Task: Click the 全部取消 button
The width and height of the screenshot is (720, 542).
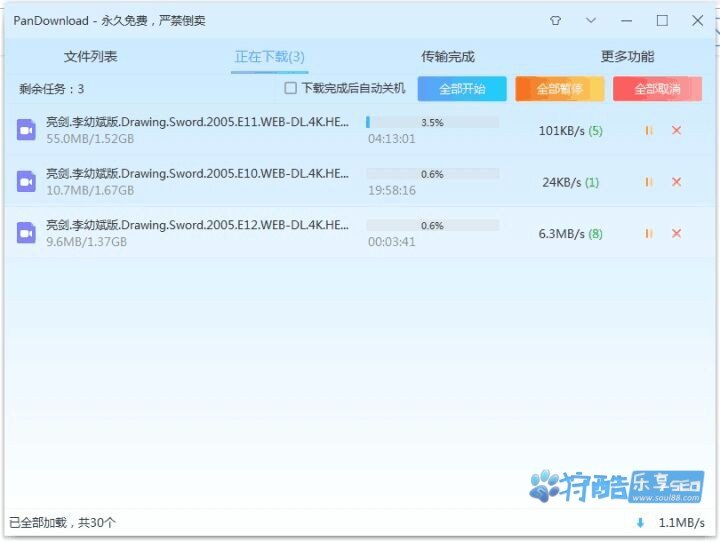Action: [658, 89]
